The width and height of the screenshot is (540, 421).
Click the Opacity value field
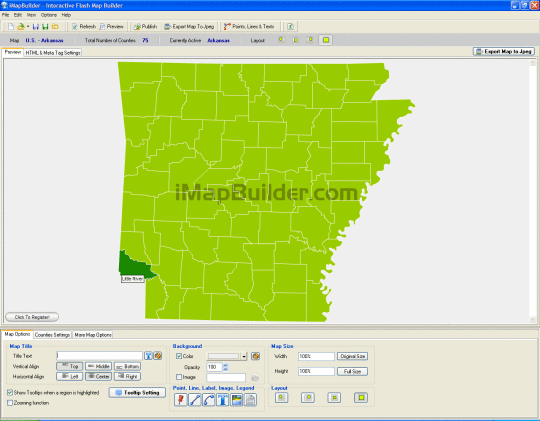coord(214,367)
